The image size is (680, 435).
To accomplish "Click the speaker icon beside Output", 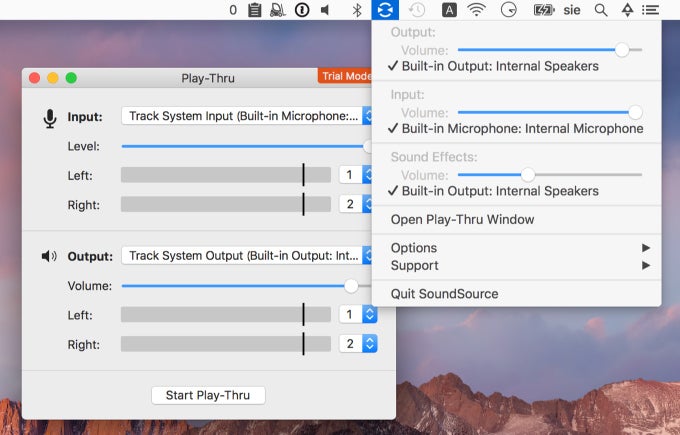I will pos(49,256).
